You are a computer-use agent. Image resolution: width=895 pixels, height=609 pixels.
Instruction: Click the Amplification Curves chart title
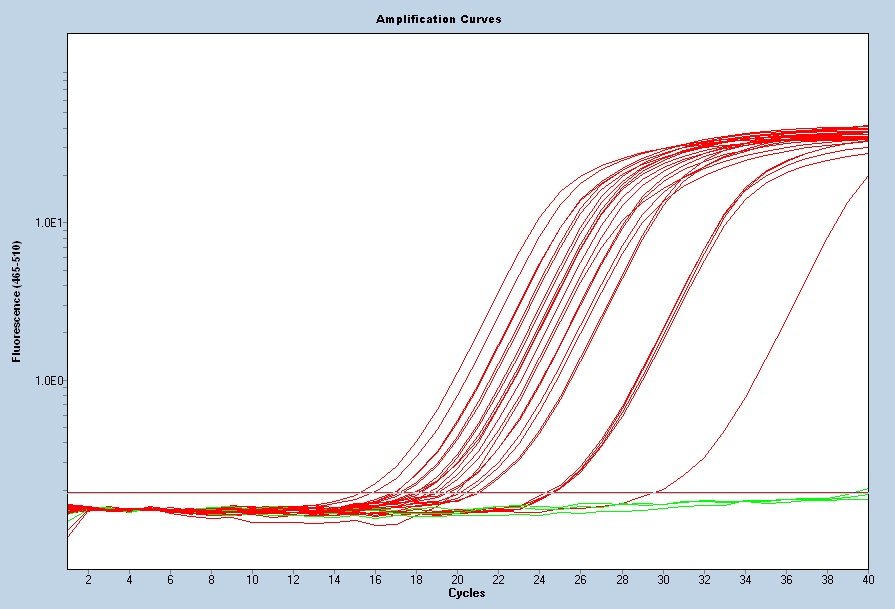click(438, 19)
